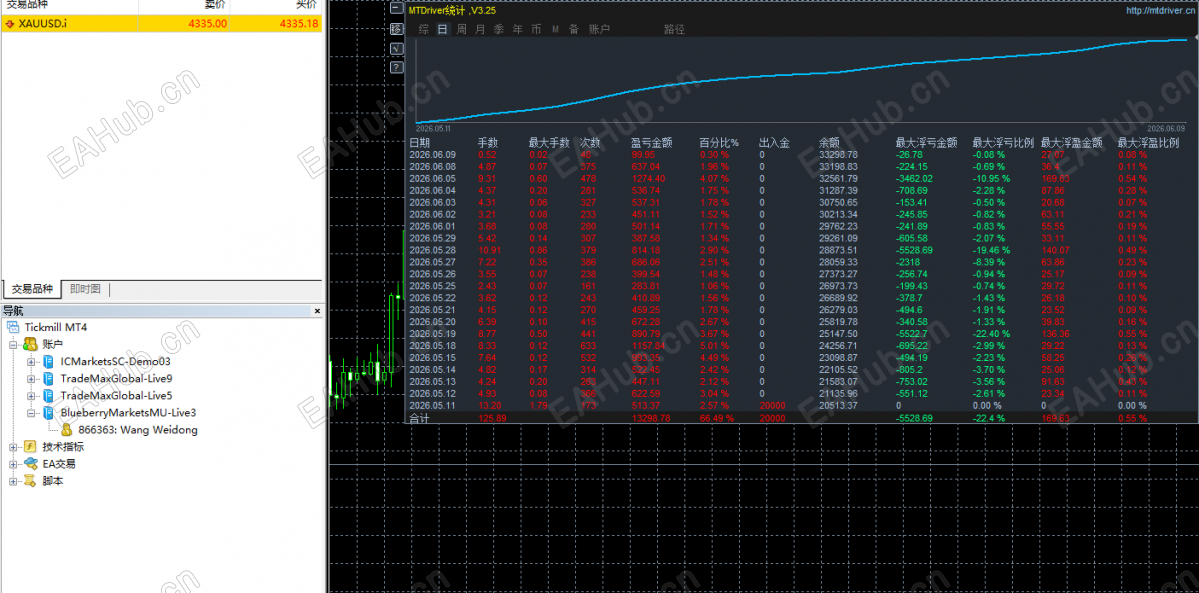
Task: Switch to the 即时图 tab
Action: tap(85, 289)
